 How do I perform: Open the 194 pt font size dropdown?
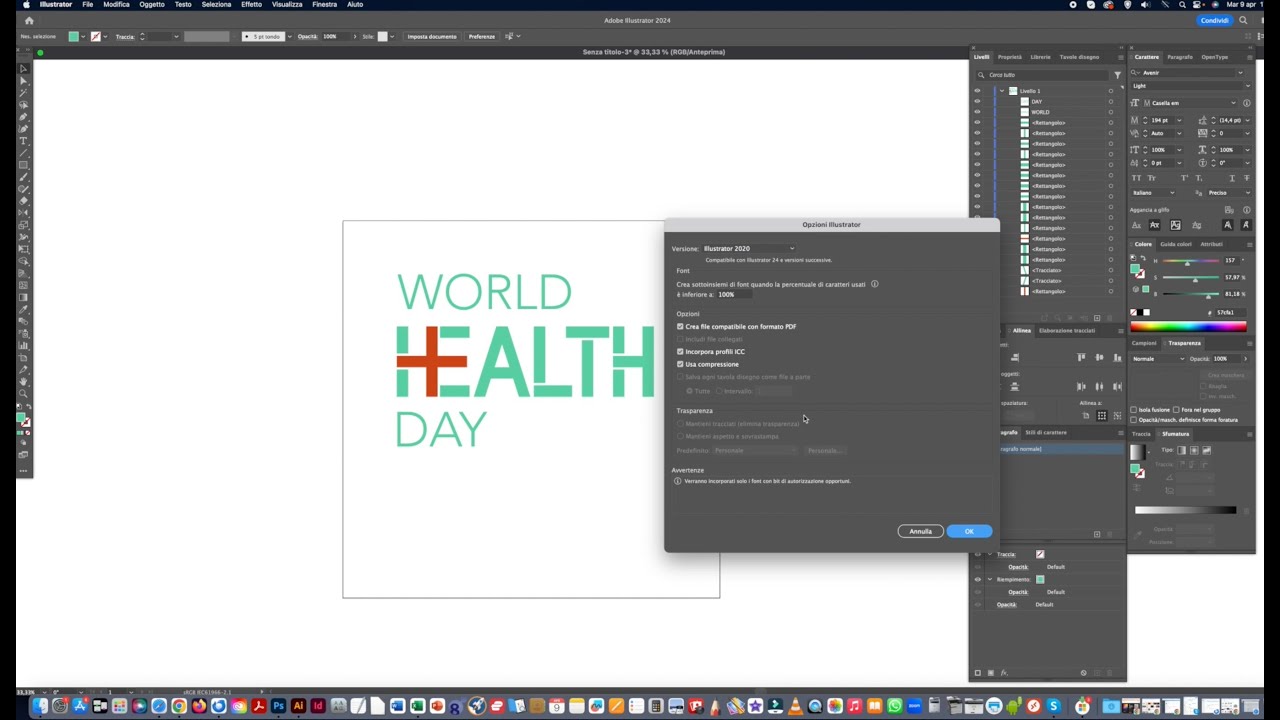(x=1179, y=120)
